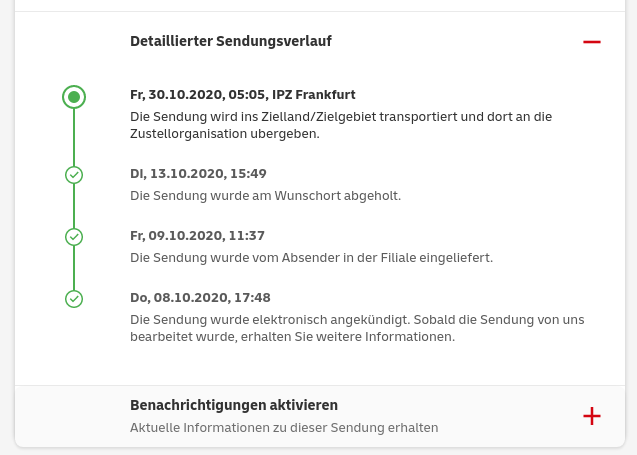637x455 pixels.
Task: Click checkmark marker for 08.10.2020 event
Action: coord(74,299)
